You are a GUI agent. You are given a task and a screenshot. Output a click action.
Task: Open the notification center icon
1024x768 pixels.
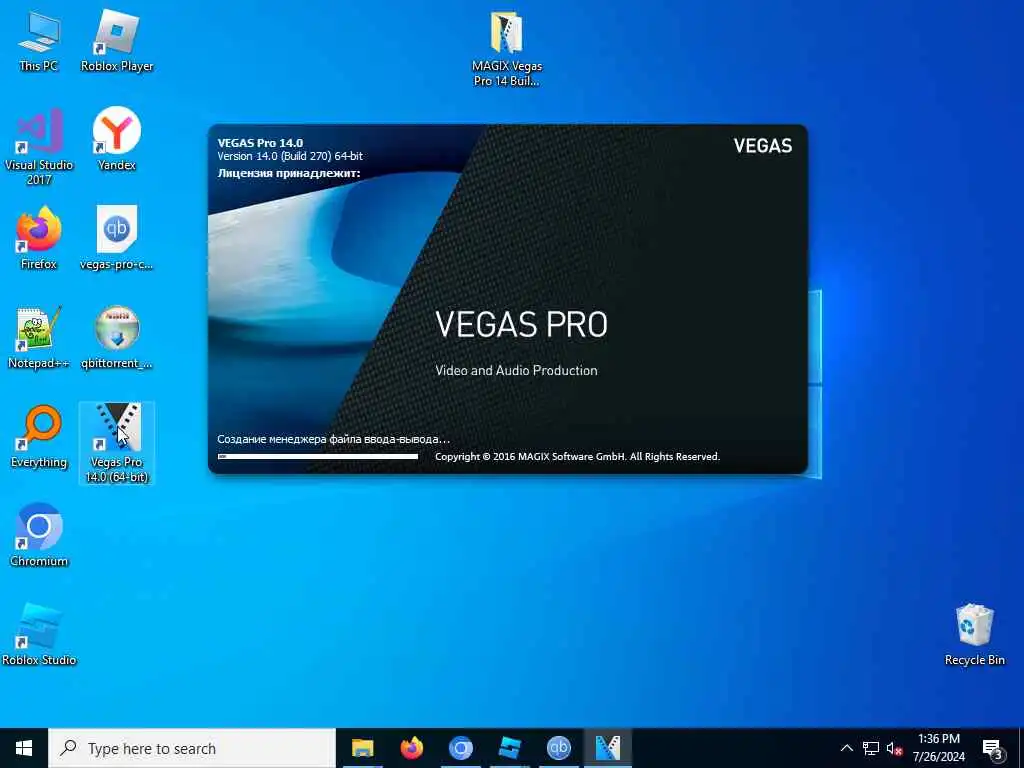(992, 748)
